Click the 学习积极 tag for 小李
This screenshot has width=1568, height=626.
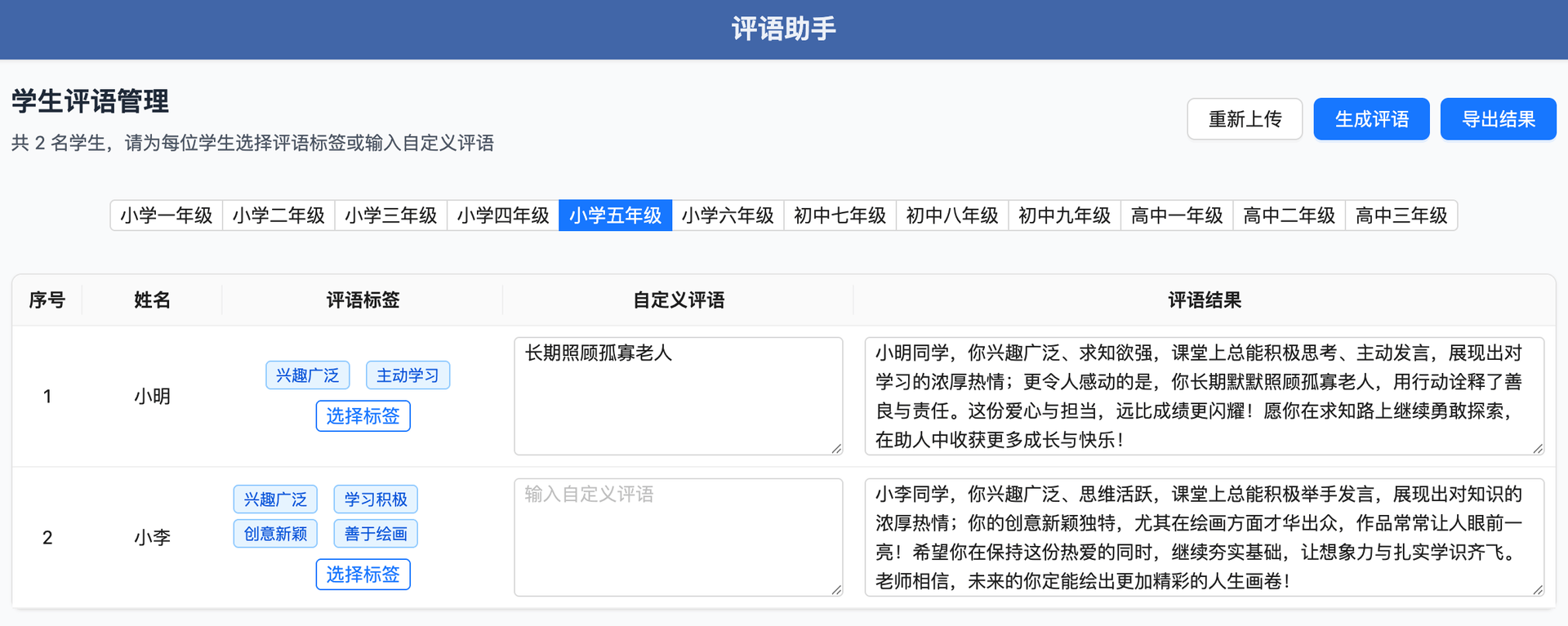(x=375, y=499)
